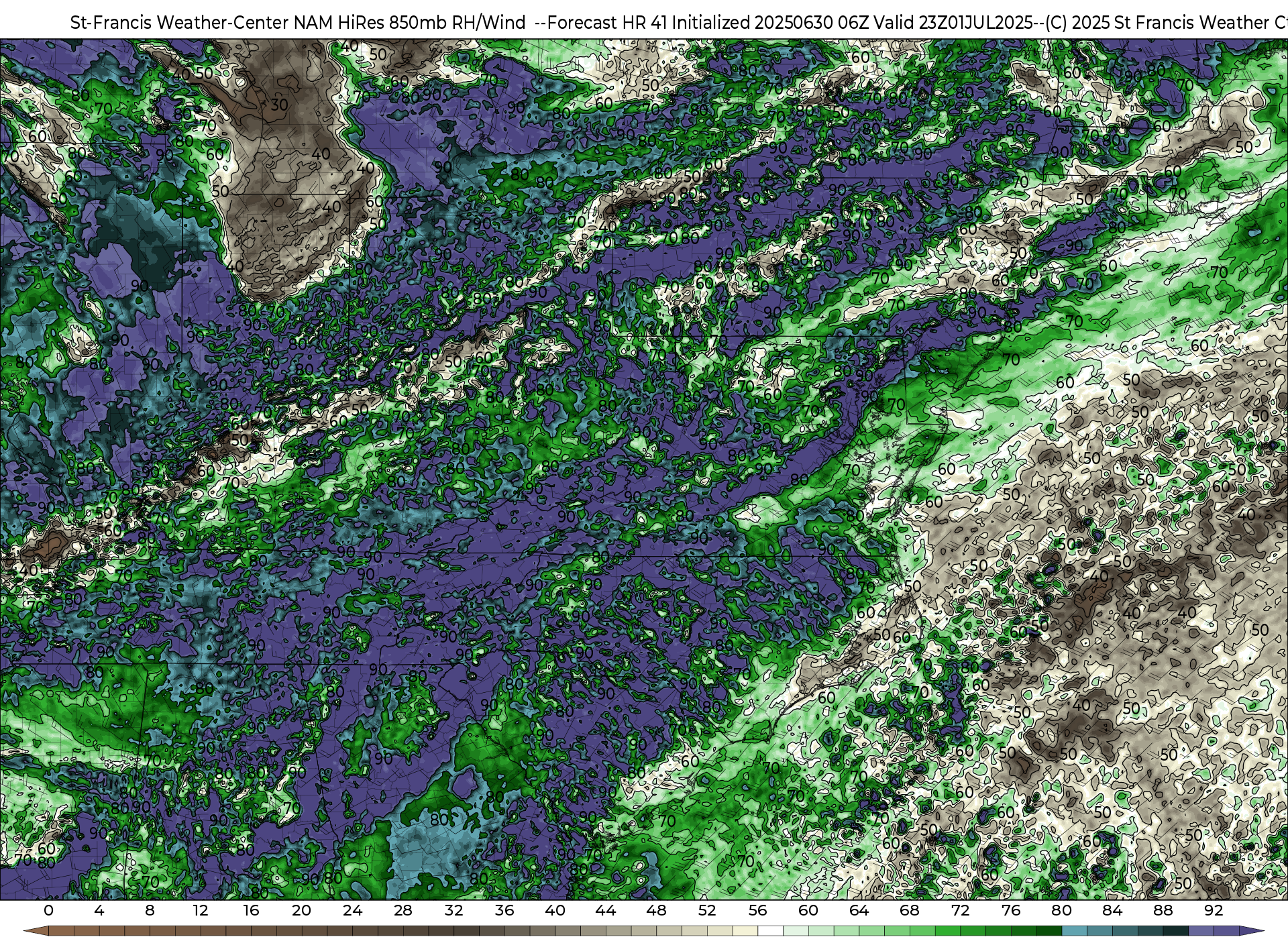Click the teal colorbar swatch just right of '80'
This screenshot has width=1288, height=939.
(1074, 931)
